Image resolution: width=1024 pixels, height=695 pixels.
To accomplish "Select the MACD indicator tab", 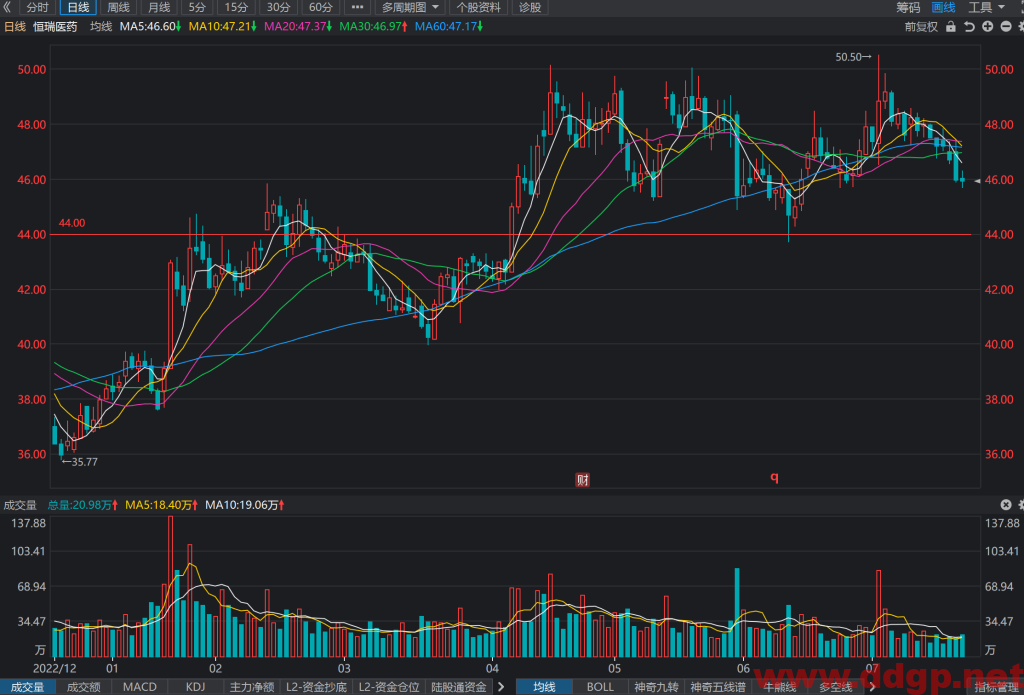I will [x=140, y=687].
